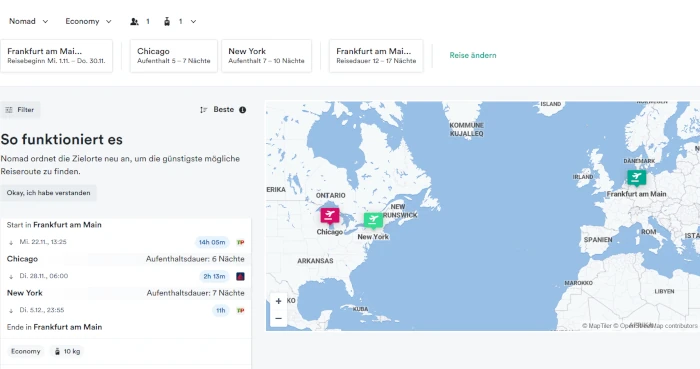This screenshot has height=369, width=700.
Task: Zoom out the map with minus button
Action: point(279,318)
